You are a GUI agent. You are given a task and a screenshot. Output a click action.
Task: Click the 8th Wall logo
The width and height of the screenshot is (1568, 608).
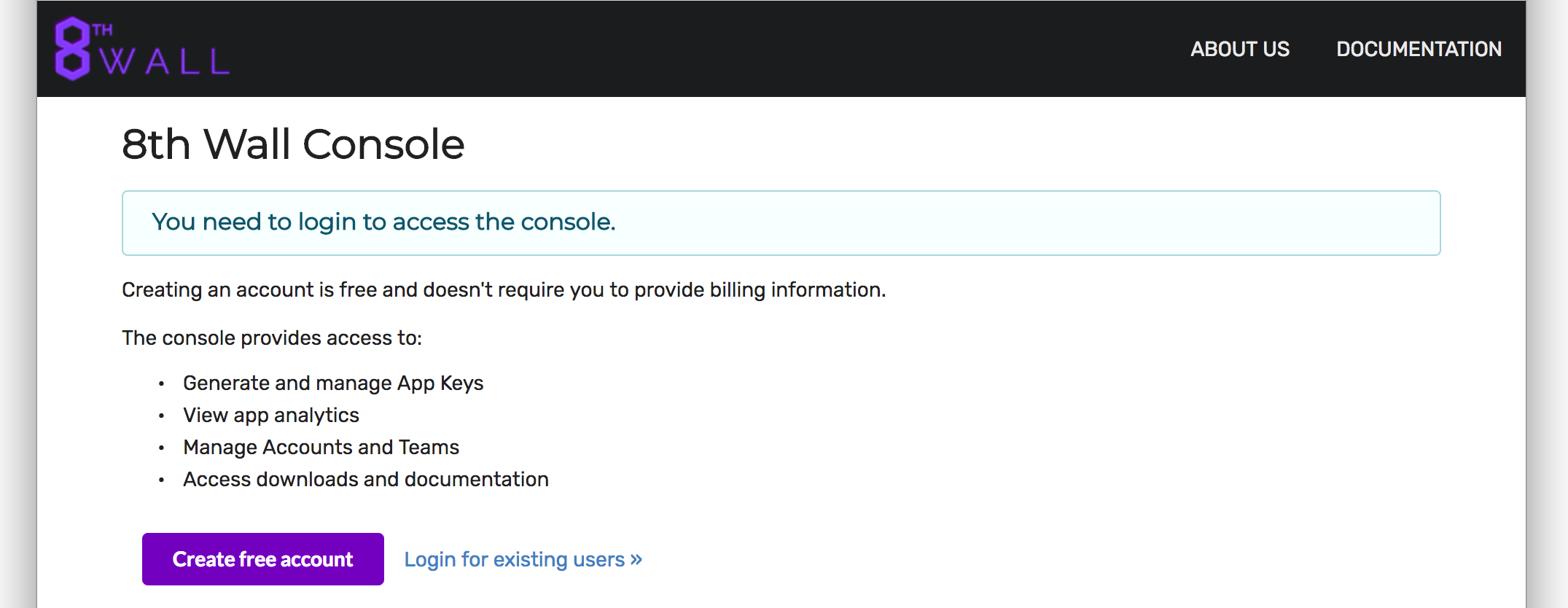(x=142, y=49)
